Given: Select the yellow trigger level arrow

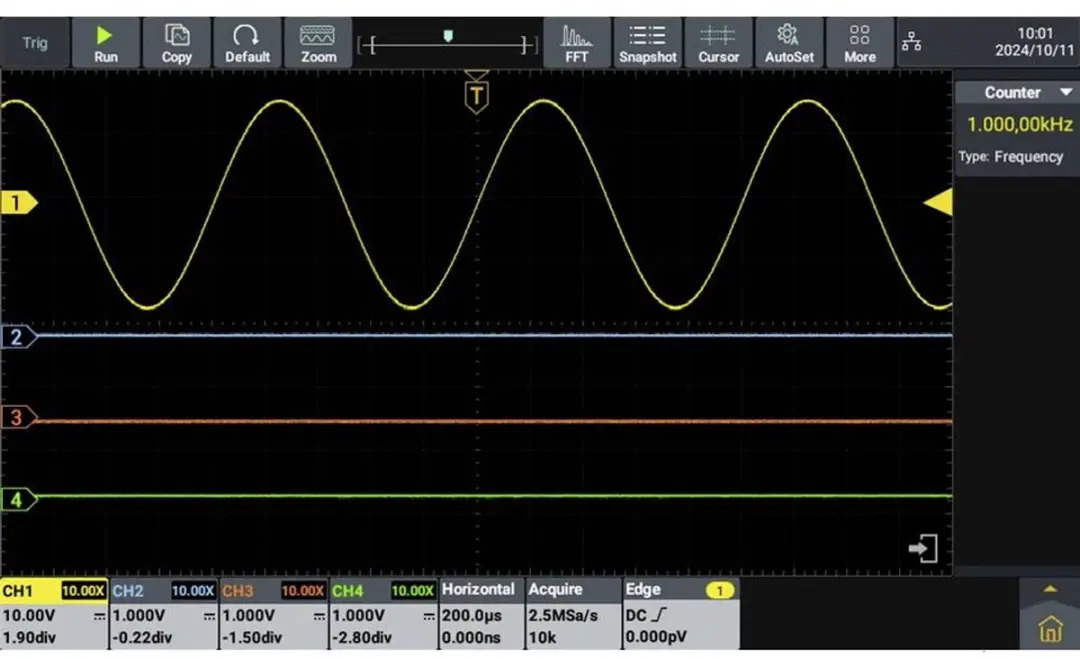Looking at the screenshot, I should (938, 202).
